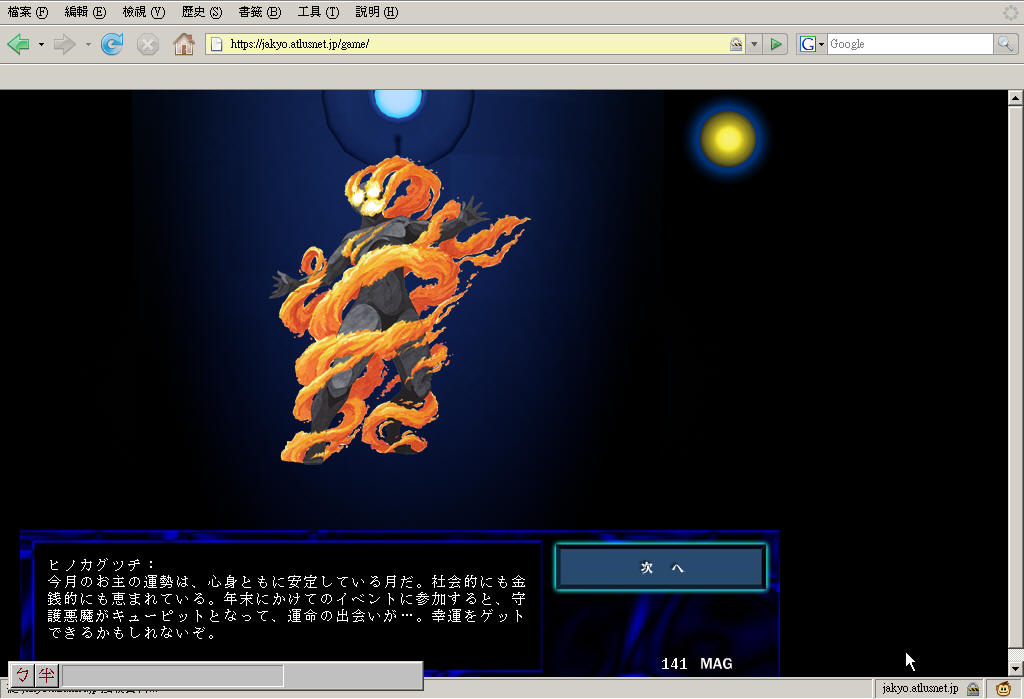
Task: Click the page icon in address bar
Action: [216, 44]
